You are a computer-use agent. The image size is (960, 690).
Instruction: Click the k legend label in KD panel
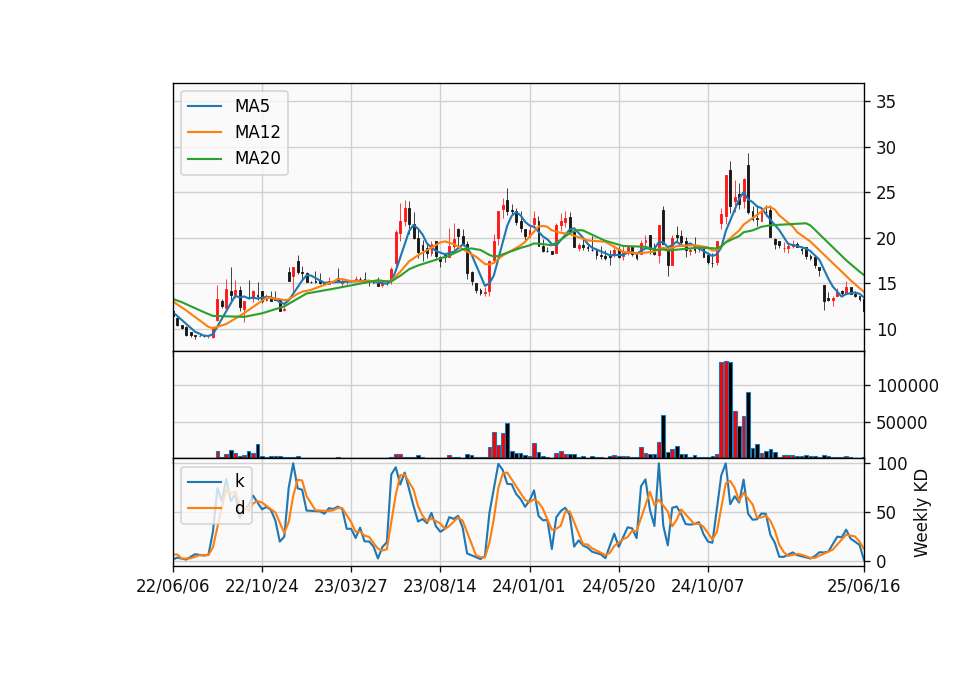point(239,481)
